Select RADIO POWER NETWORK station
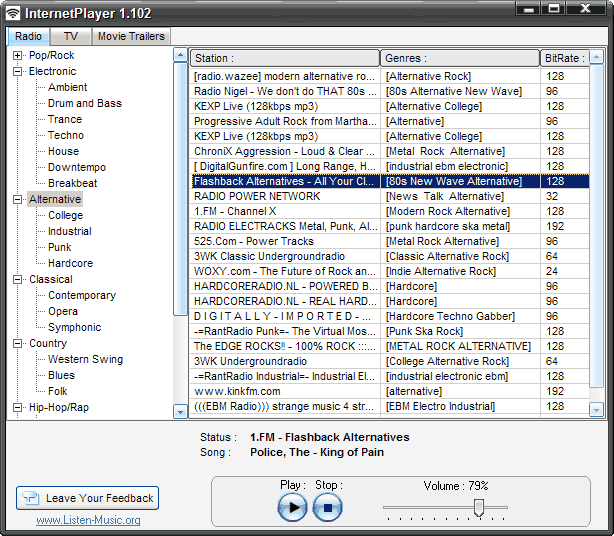Image resolution: width=614 pixels, height=536 pixels. point(390,196)
